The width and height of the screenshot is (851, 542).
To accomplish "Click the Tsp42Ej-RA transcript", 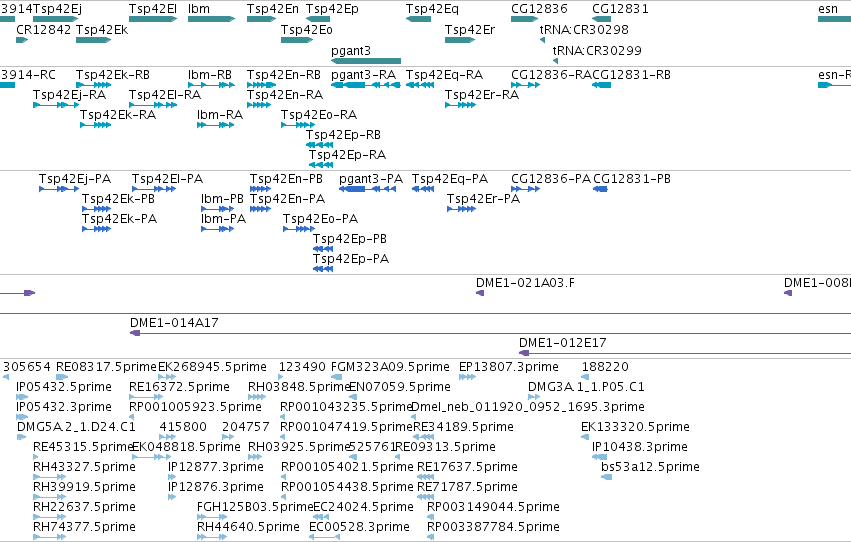I will 56,105.
